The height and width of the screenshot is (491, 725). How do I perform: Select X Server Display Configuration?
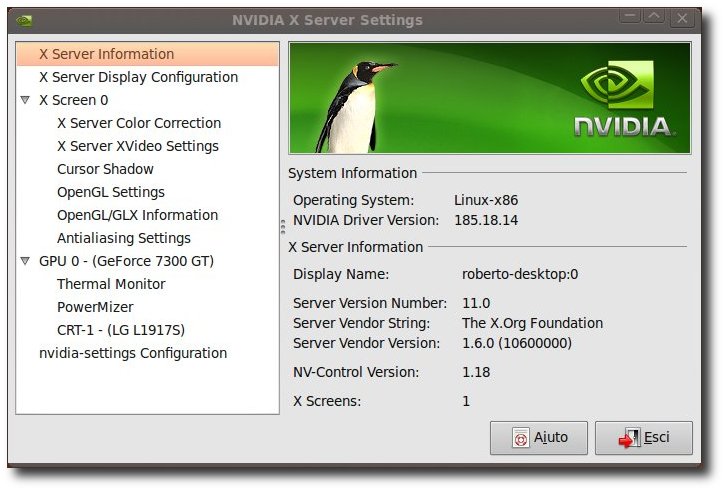tap(138, 77)
